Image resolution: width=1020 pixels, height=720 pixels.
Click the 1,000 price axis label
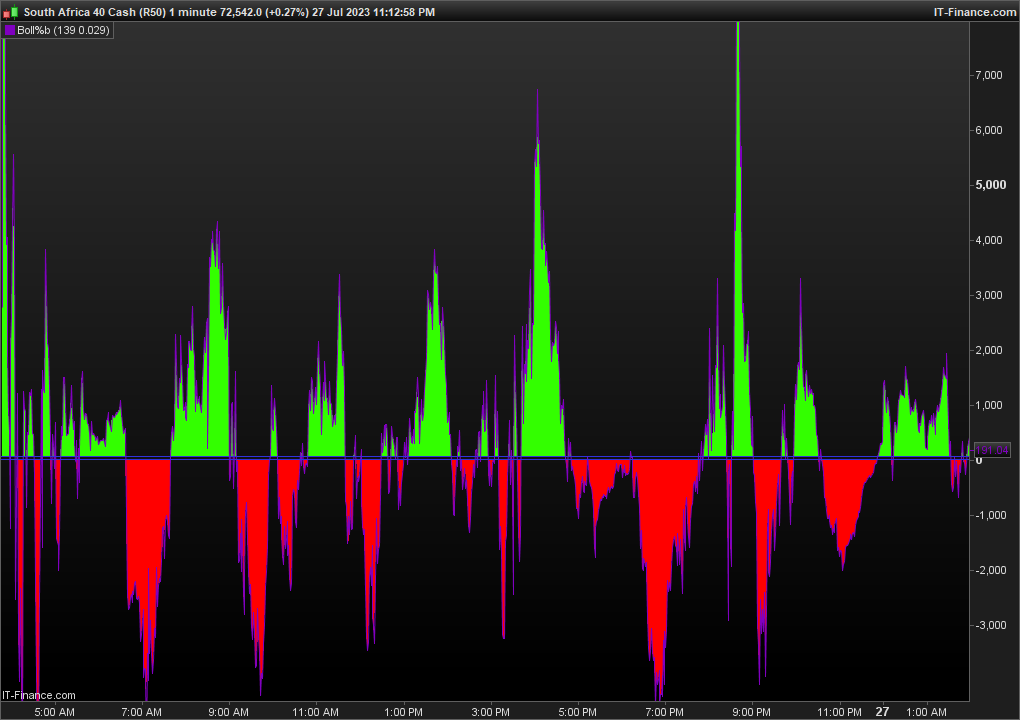(x=989, y=405)
